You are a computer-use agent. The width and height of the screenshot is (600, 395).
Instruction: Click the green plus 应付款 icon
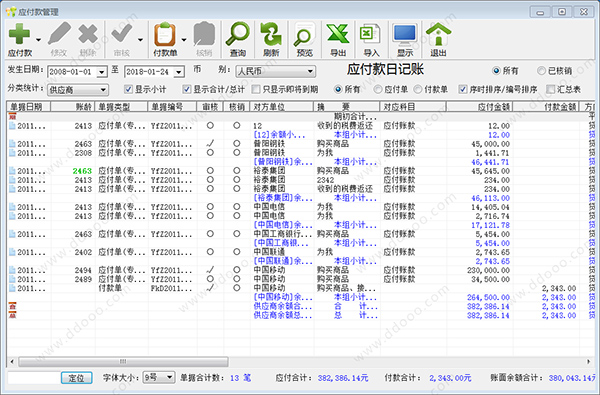(19, 34)
